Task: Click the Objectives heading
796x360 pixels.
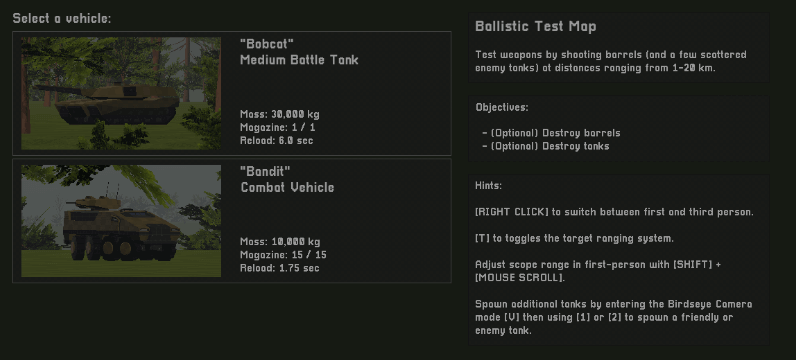Action: click(x=502, y=108)
